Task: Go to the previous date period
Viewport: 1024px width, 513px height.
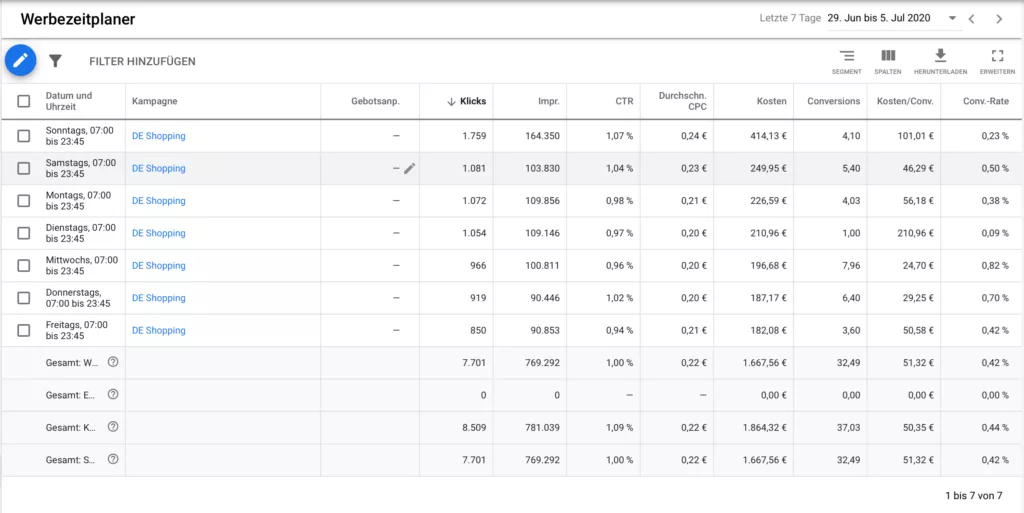Action: pyautogui.click(x=972, y=19)
